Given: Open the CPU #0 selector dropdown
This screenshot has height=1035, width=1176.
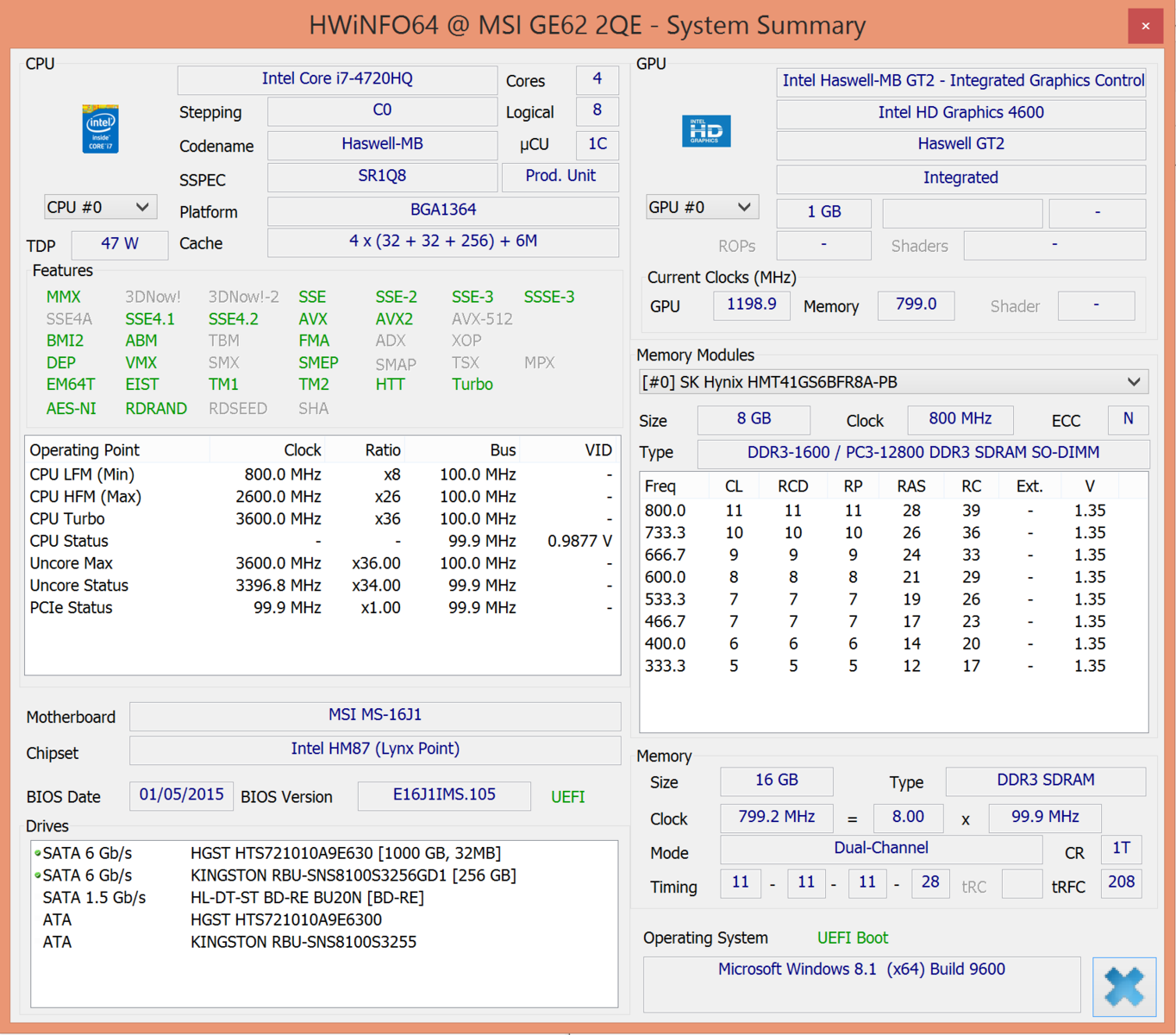Looking at the screenshot, I should point(100,207).
